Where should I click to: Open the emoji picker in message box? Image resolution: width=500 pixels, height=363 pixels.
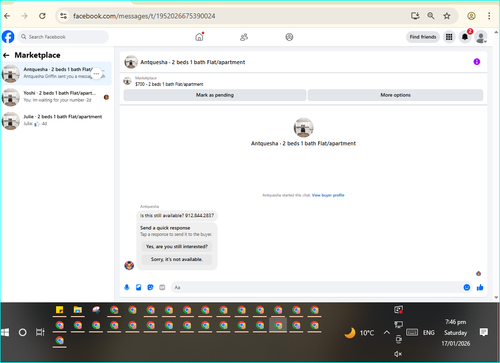(467, 287)
